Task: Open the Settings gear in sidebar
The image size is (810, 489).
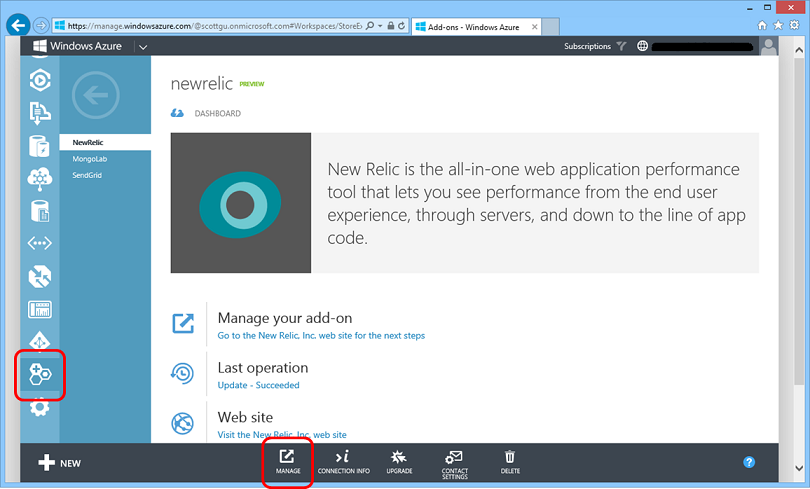Action: click(40, 407)
